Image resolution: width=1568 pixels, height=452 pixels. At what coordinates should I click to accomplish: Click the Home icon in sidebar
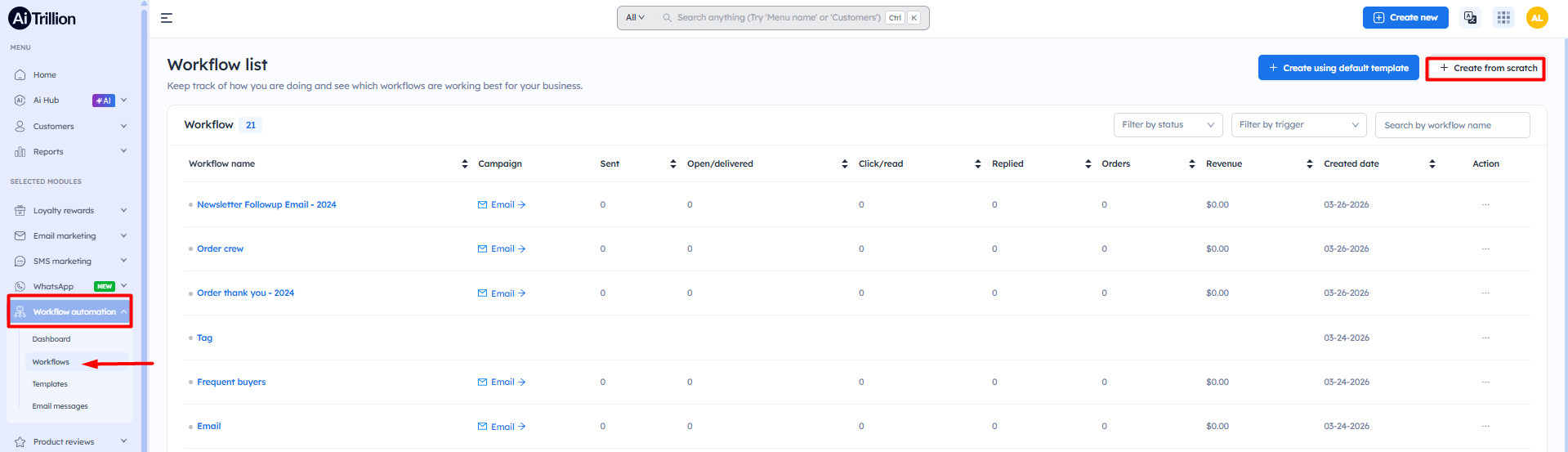pos(20,75)
